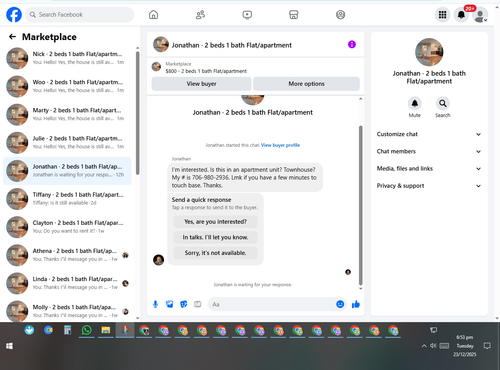Open notifications bell with 20+ badge
Image resolution: width=500 pixels, height=370 pixels.
(461, 15)
